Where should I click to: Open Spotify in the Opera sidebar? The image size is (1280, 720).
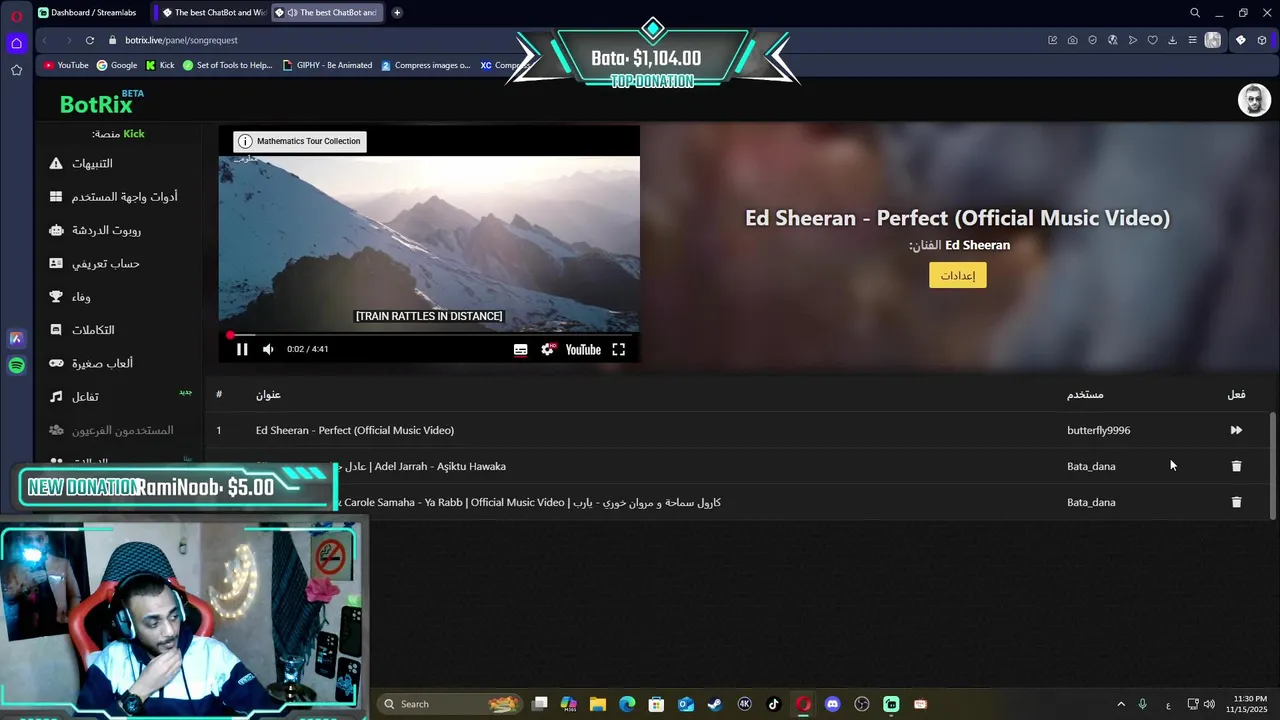point(16,366)
